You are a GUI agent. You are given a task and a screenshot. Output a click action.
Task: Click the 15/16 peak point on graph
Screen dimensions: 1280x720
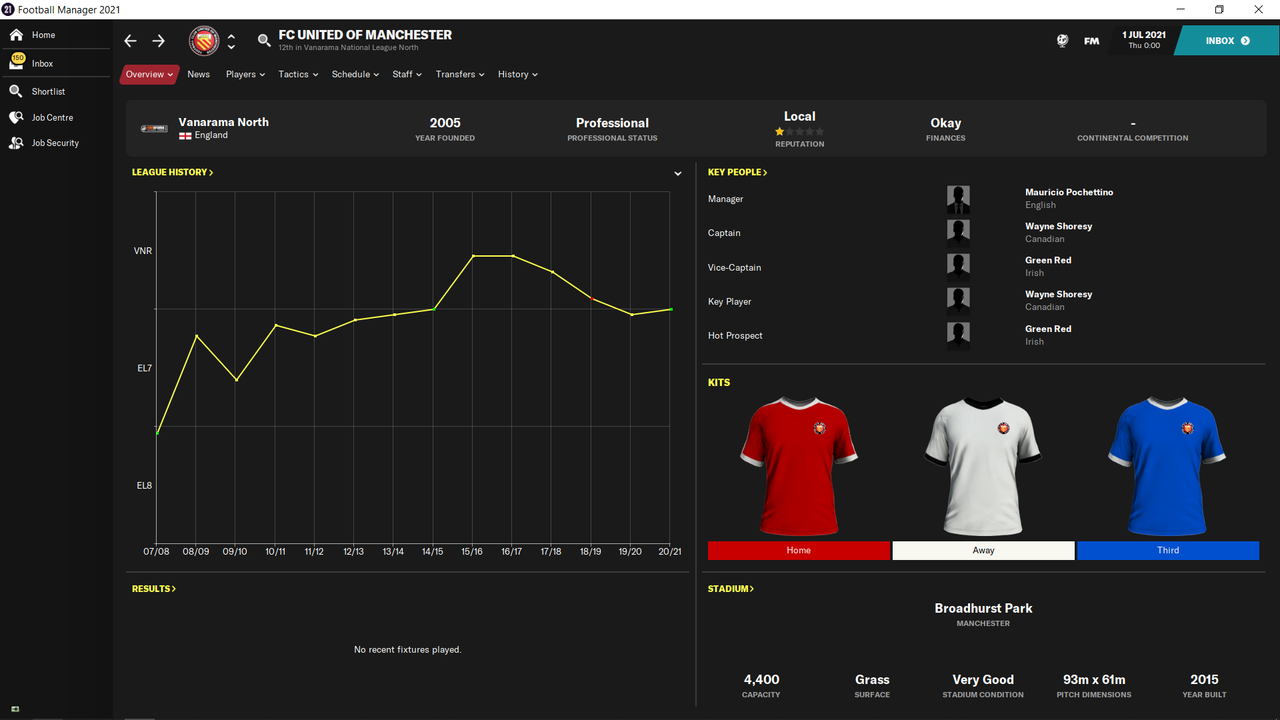coord(473,256)
